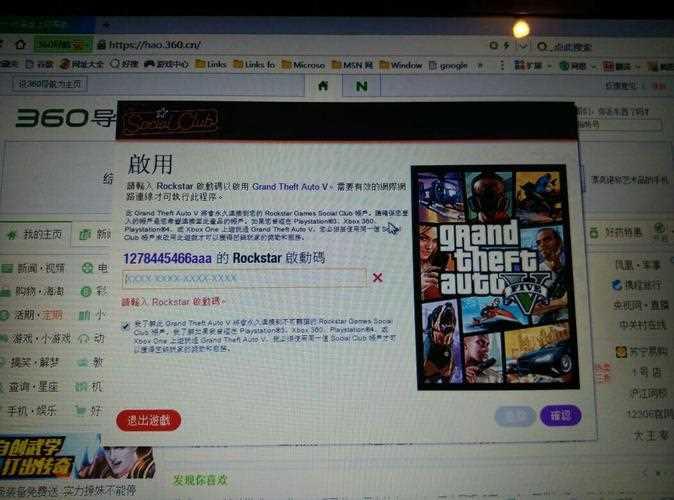674x500 pixels.
Task: Click the green coin icon beside 彩
Action: [x=86, y=292]
